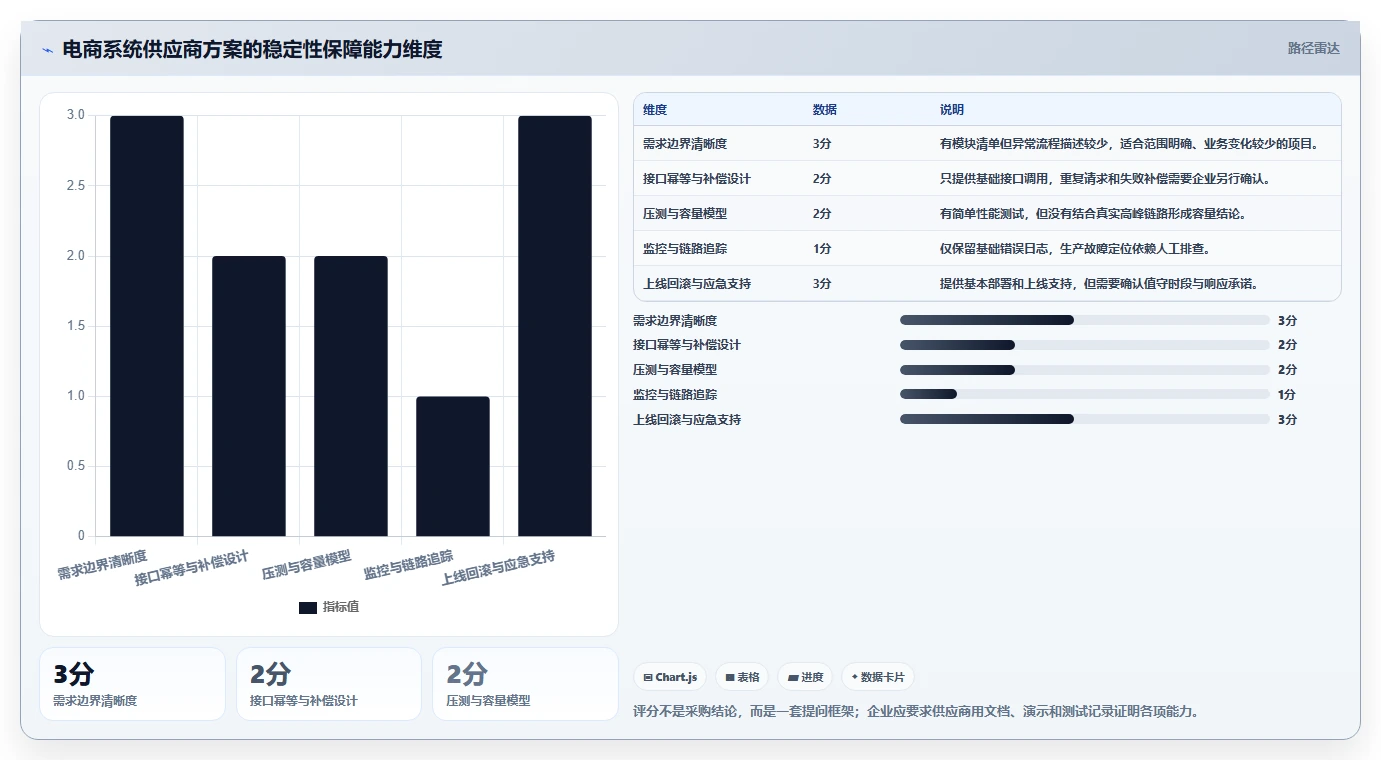The image size is (1381, 760).
Task: Click x-axis label 接口幂等与补偿设计
Action: click(x=192, y=568)
